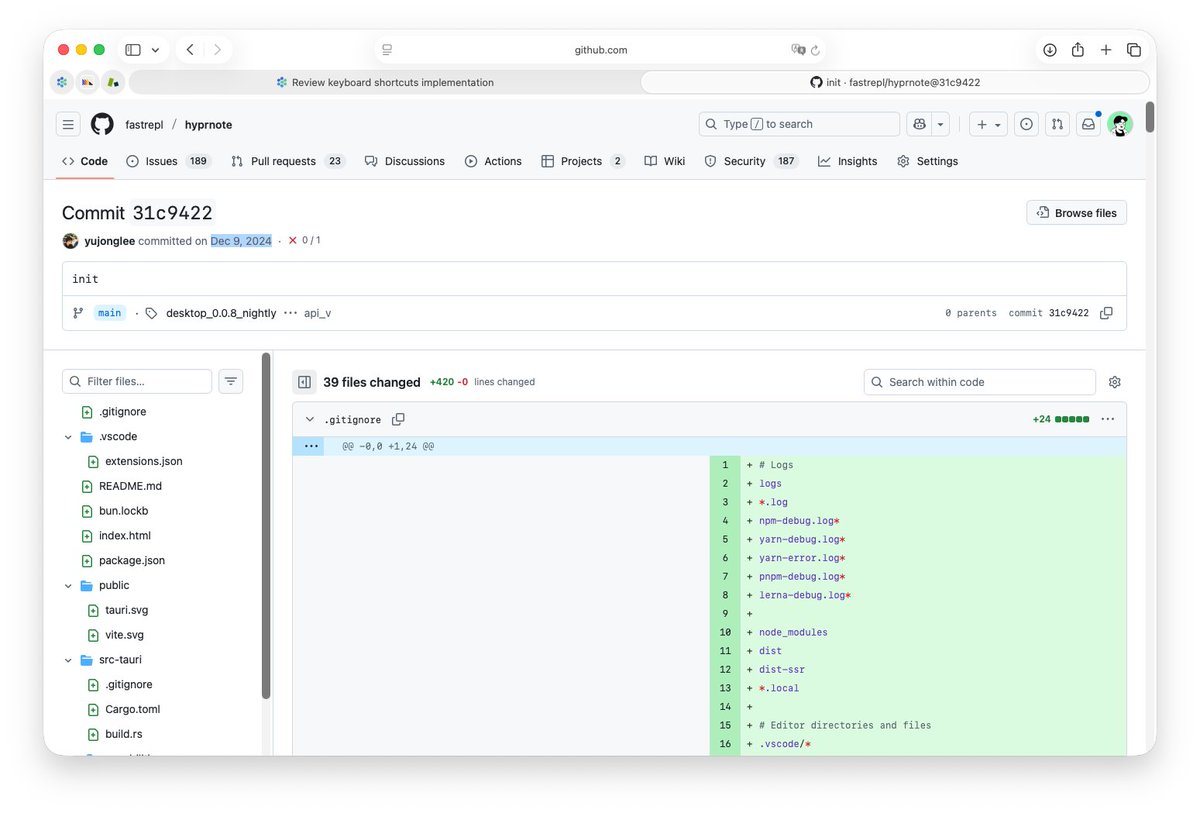This screenshot has height=813, width=1200.
Task: Collapse the .gitignore diff chevron
Action: click(310, 420)
